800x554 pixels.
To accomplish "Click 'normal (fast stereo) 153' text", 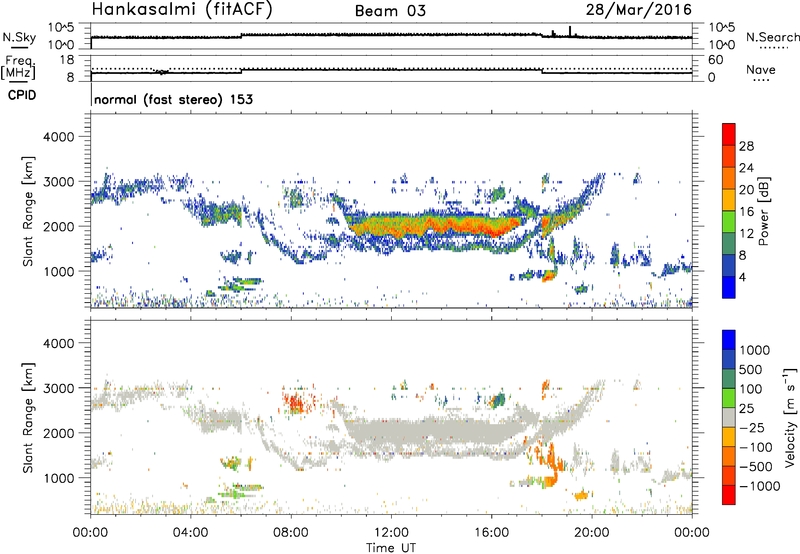I will (173, 99).
